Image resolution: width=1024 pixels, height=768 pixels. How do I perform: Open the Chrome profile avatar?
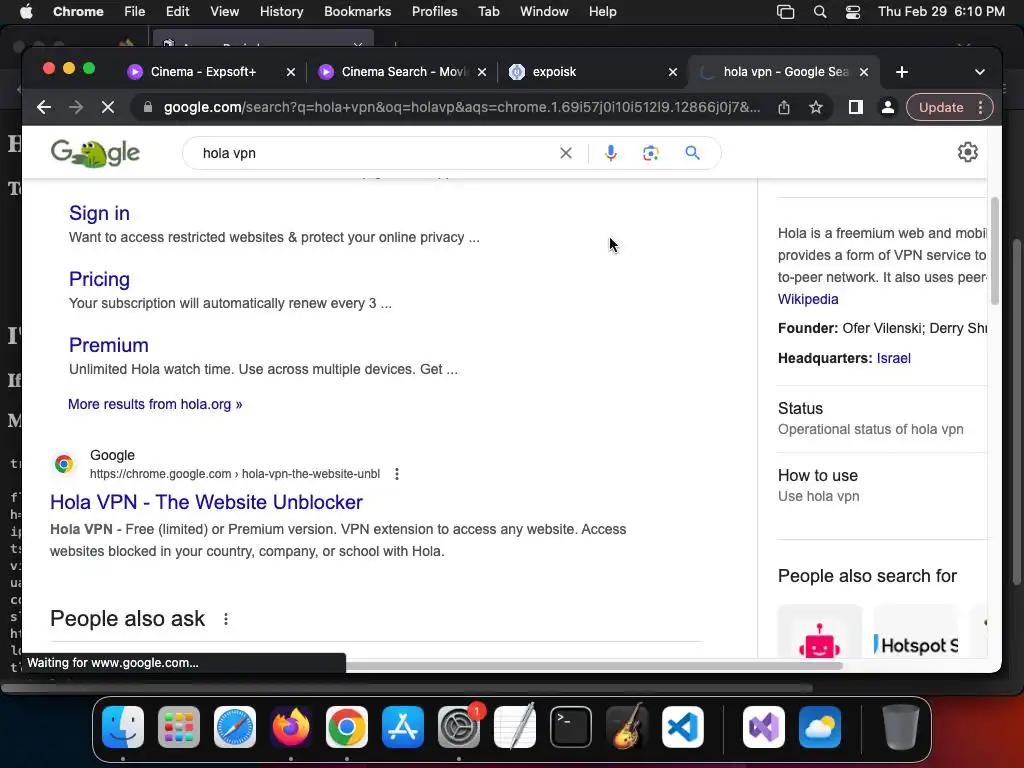click(x=888, y=107)
